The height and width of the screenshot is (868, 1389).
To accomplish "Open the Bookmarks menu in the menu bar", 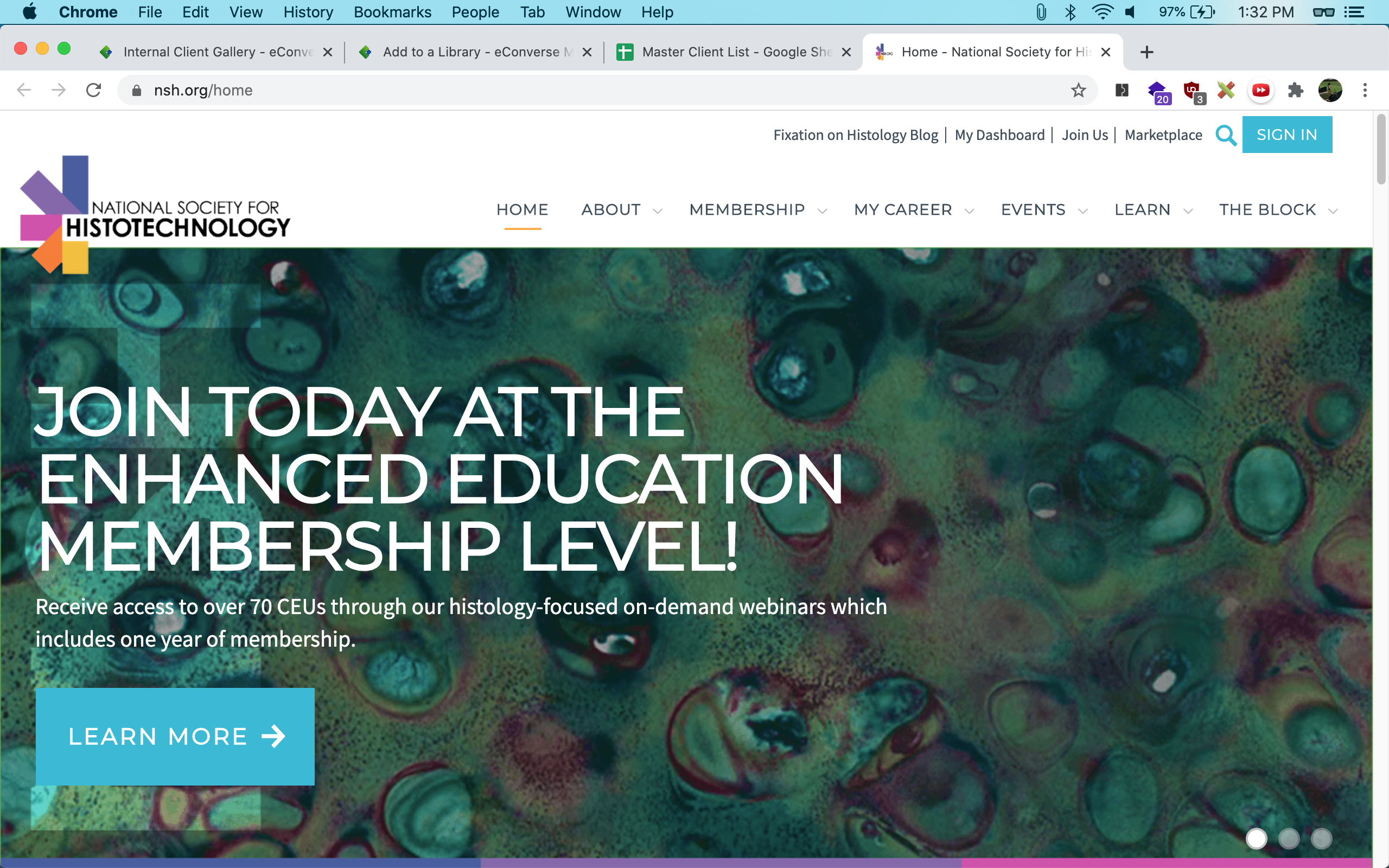I will coord(392,12).
